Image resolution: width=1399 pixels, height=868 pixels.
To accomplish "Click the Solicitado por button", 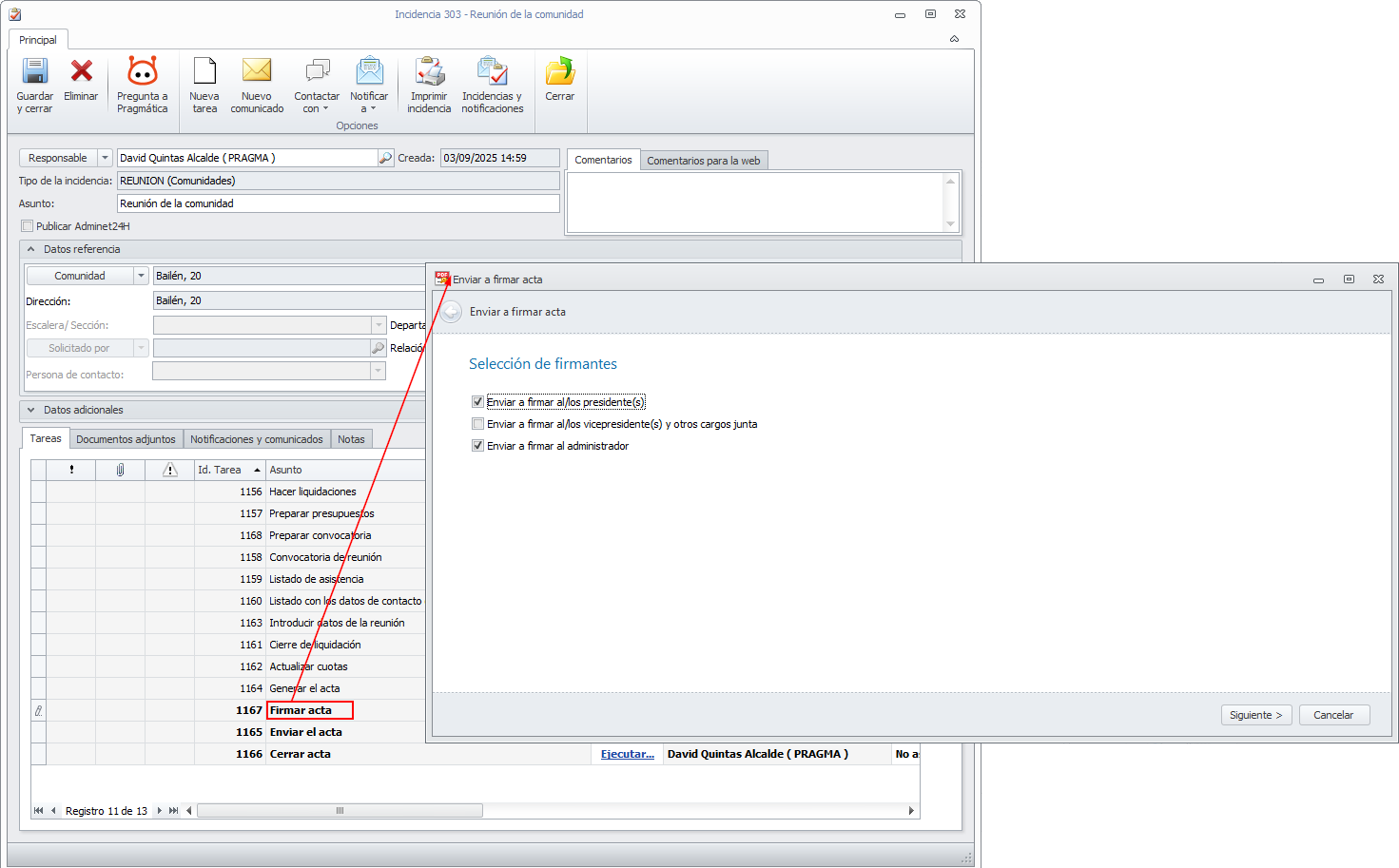I will 80,348.
